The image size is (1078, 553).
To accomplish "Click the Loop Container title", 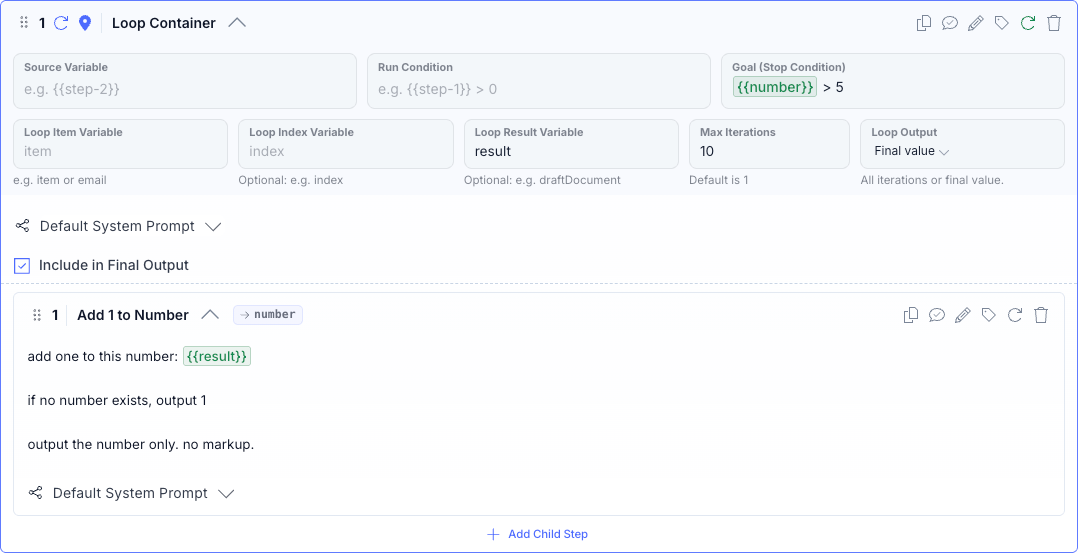I will (x=164, y=23).
